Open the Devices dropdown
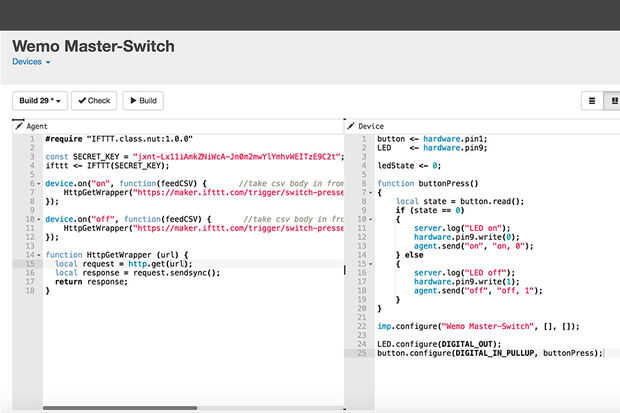Viewport: 620px width, 413px height. click(31, 62)
